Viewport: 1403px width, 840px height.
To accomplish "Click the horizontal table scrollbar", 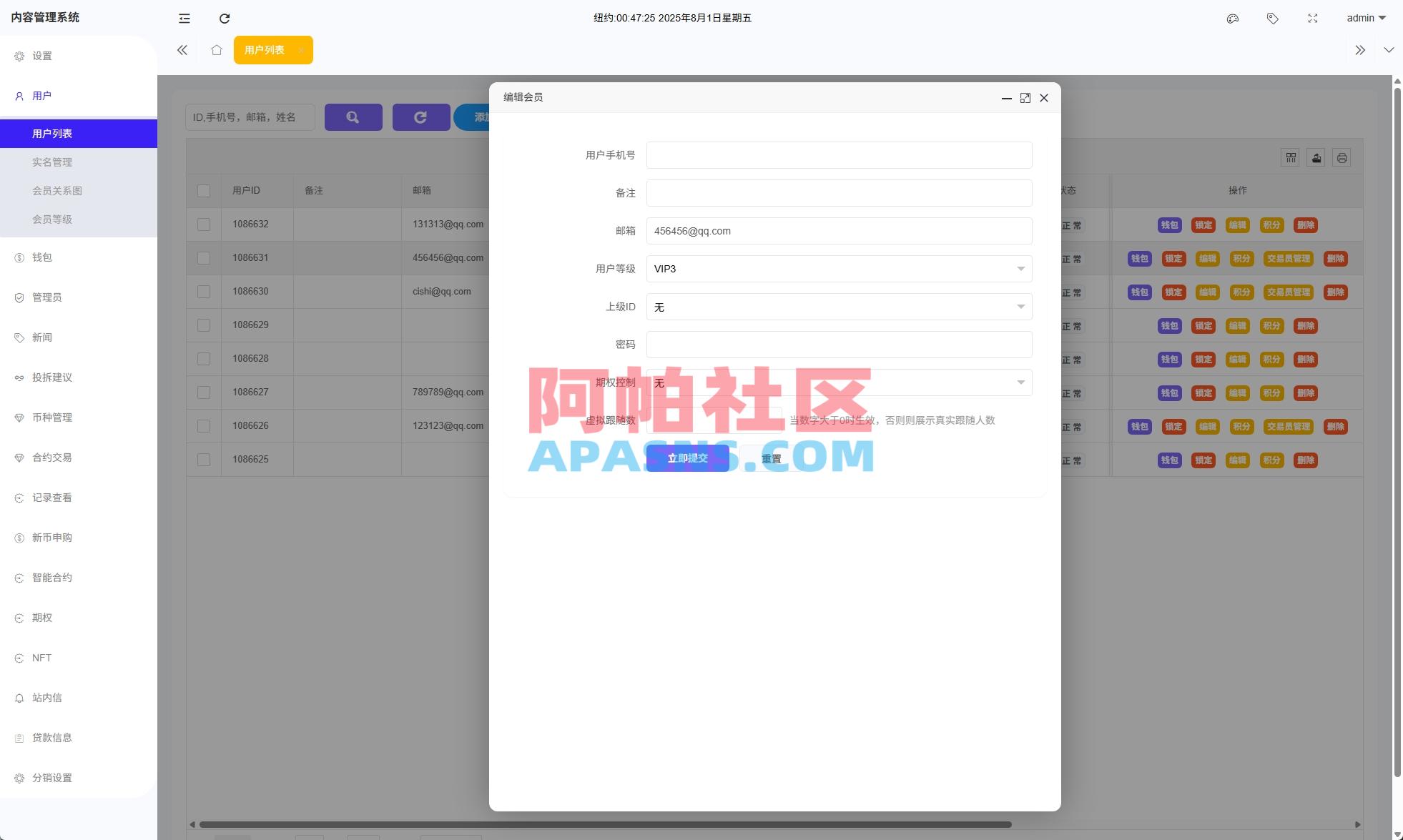I will pyautogui.click(x=606, y=824).
